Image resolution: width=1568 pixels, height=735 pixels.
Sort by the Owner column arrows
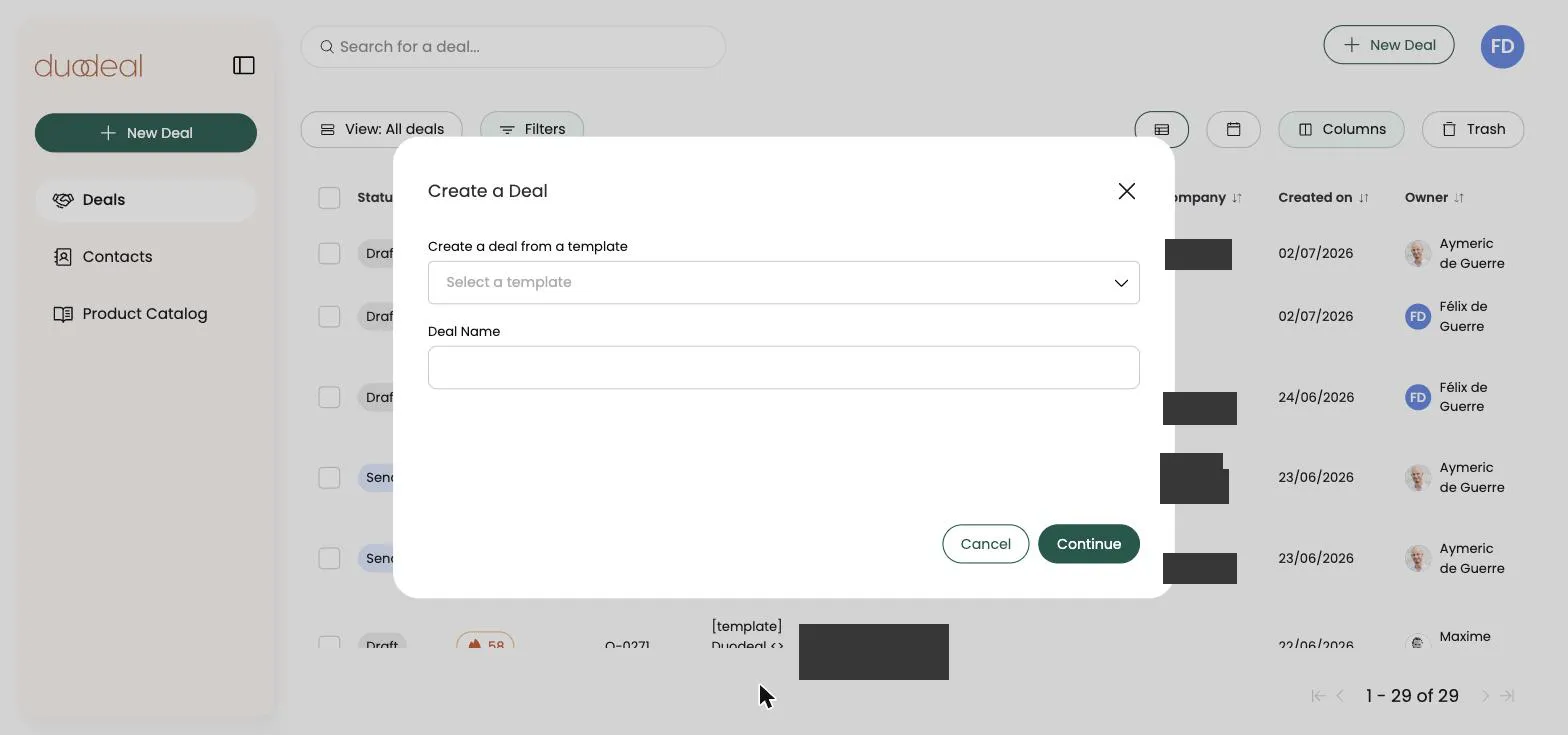pos(1459,198)
